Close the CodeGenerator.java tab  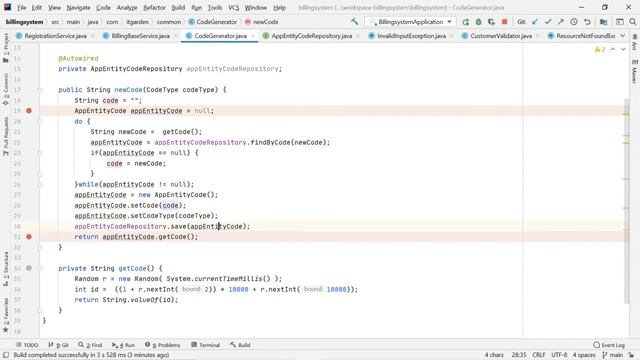253,36
